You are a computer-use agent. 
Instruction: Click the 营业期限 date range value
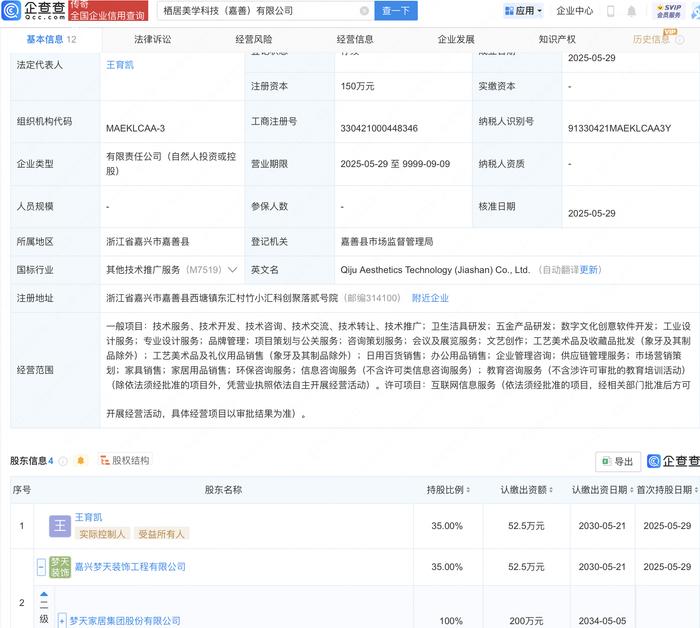[x=395, y=164]
